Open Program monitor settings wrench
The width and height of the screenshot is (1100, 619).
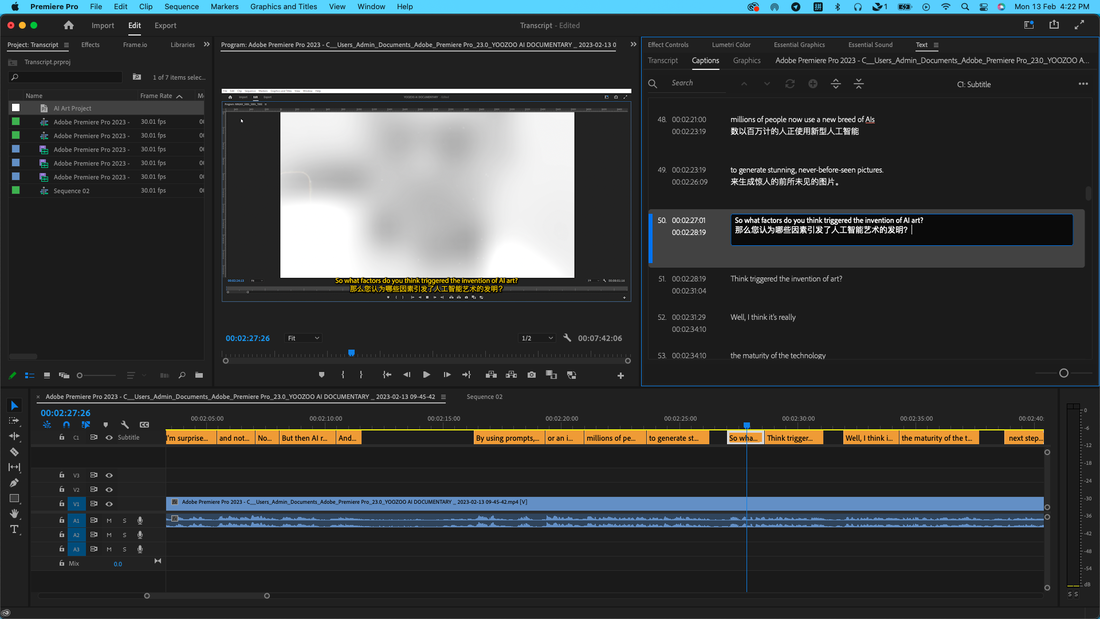[x=568, y=338]
